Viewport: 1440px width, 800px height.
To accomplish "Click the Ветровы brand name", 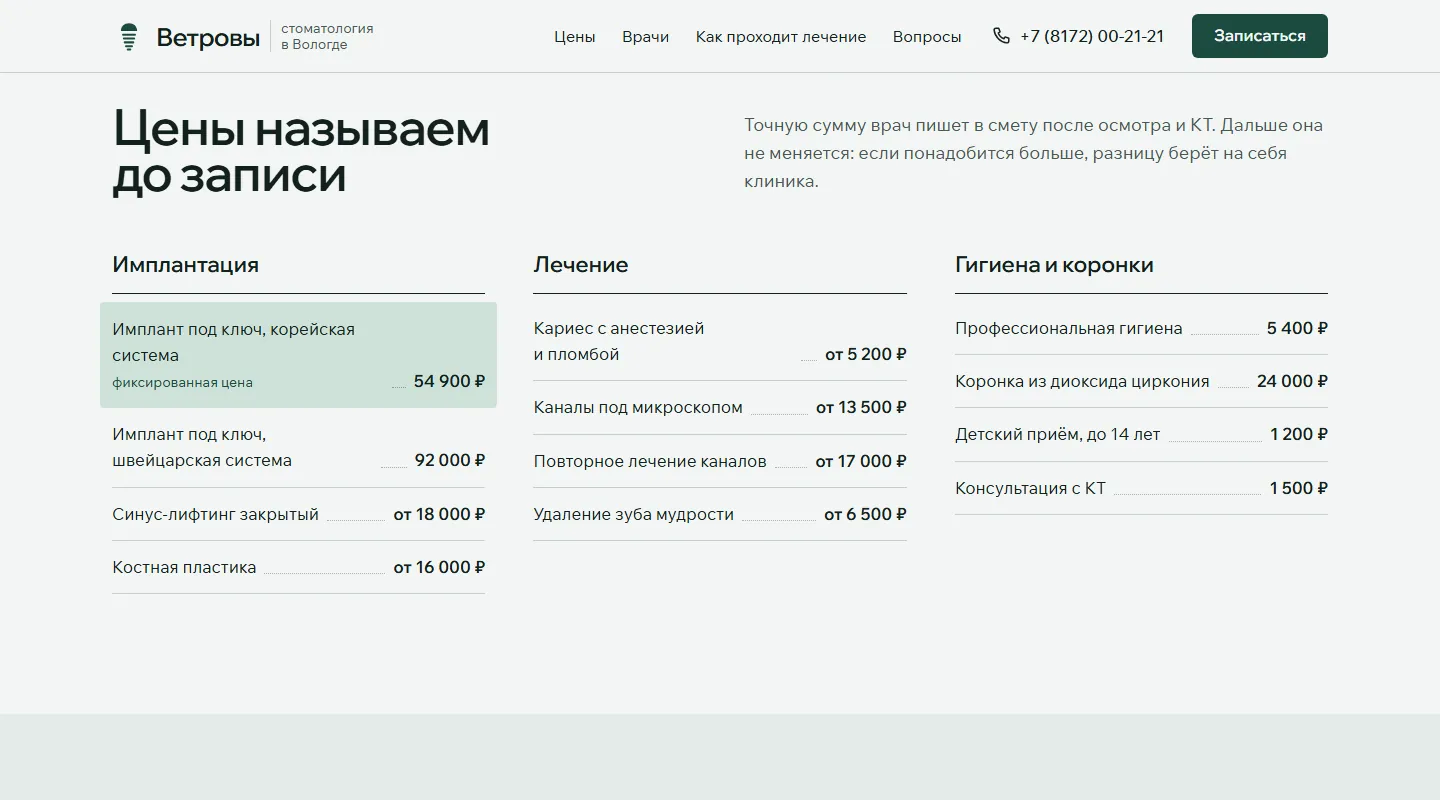I will pos(208,38).
